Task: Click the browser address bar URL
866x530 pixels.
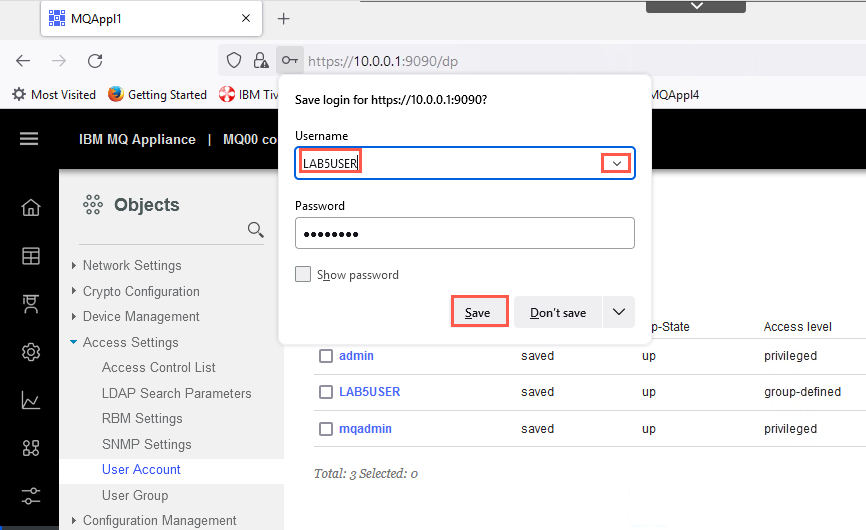Action: pyautogui.click(x=383, y=61)
